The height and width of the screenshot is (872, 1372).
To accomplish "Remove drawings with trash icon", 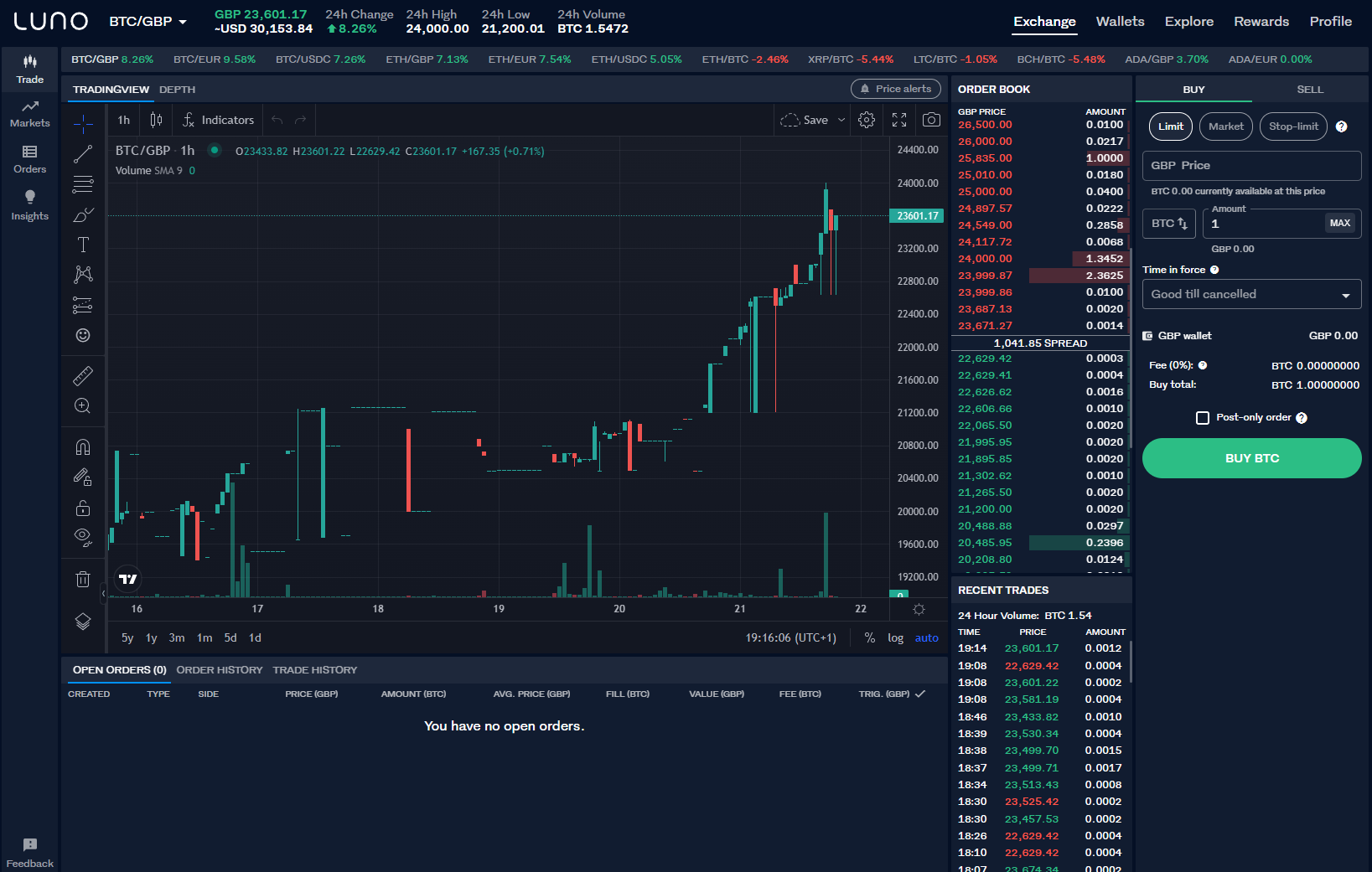I will 83,579.
